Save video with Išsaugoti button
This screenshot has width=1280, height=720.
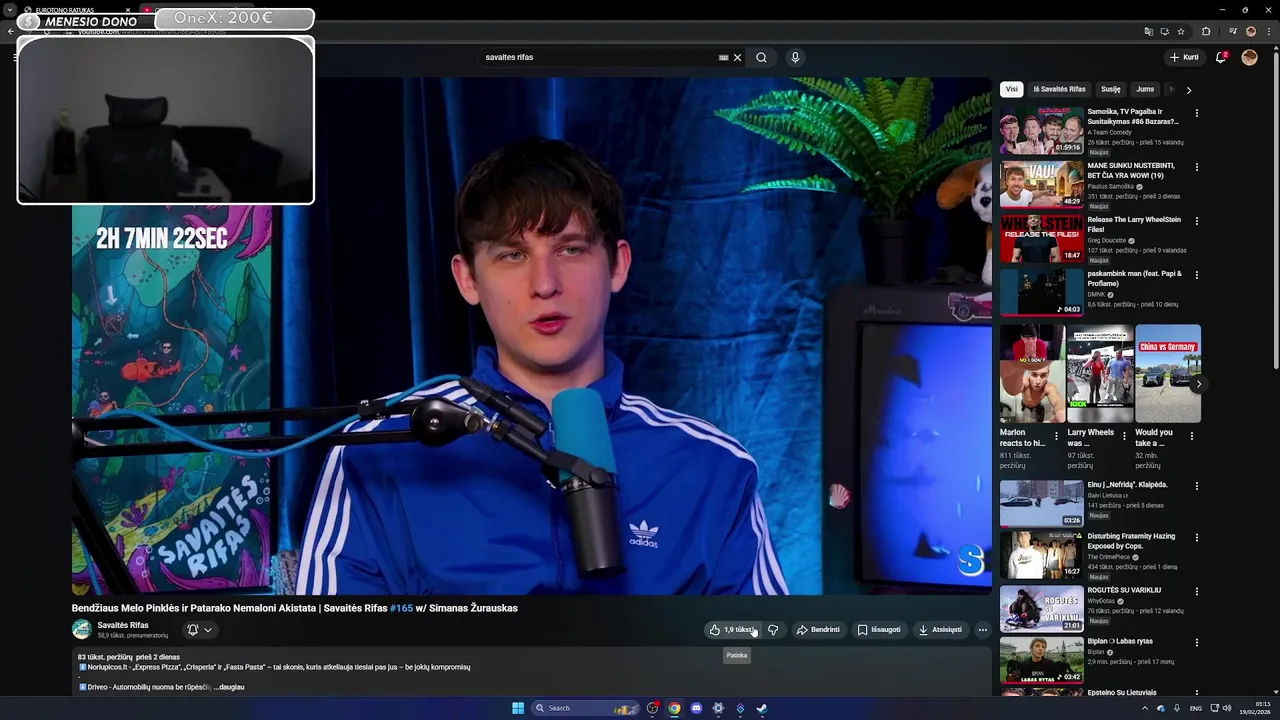tap(879, 630)
